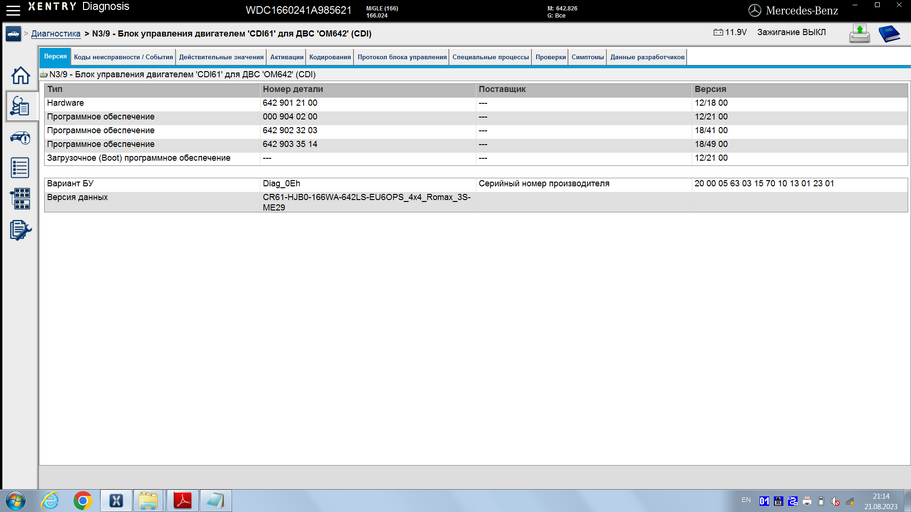Screen dimensions: 911x512
Task: Go to Home via sidebar house icon
Action: [20, 76]
